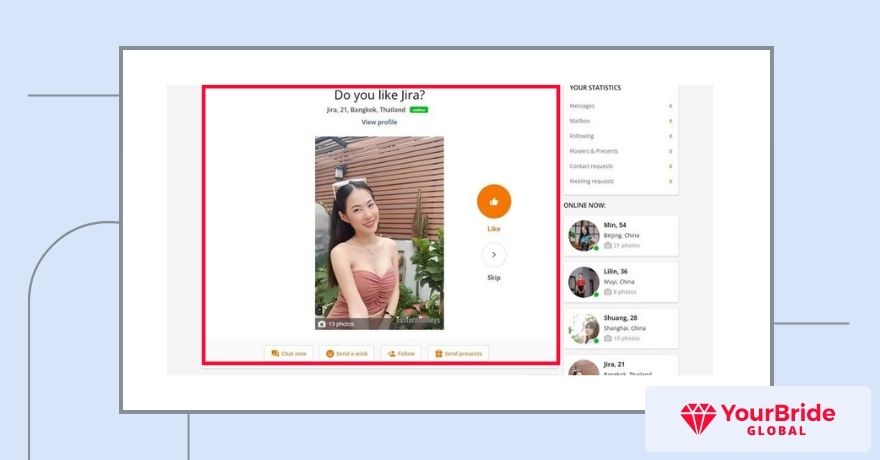Click the camera icon on Min's card
The image size is (880, 460).
[608, 246]
